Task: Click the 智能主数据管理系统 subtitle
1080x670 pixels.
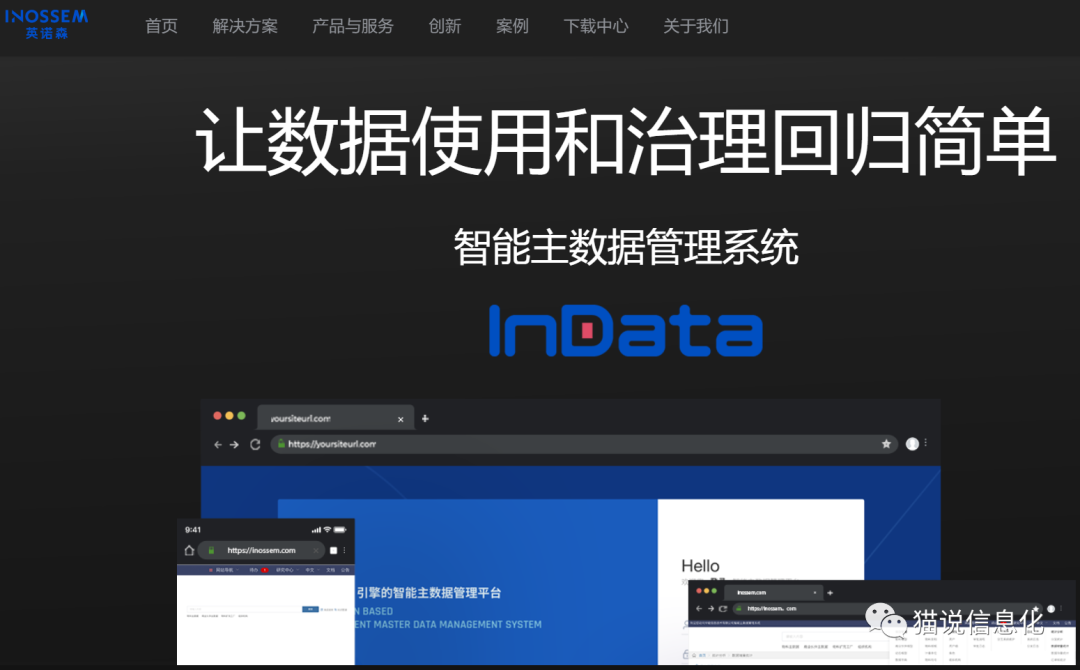Action: click(625, 247)
